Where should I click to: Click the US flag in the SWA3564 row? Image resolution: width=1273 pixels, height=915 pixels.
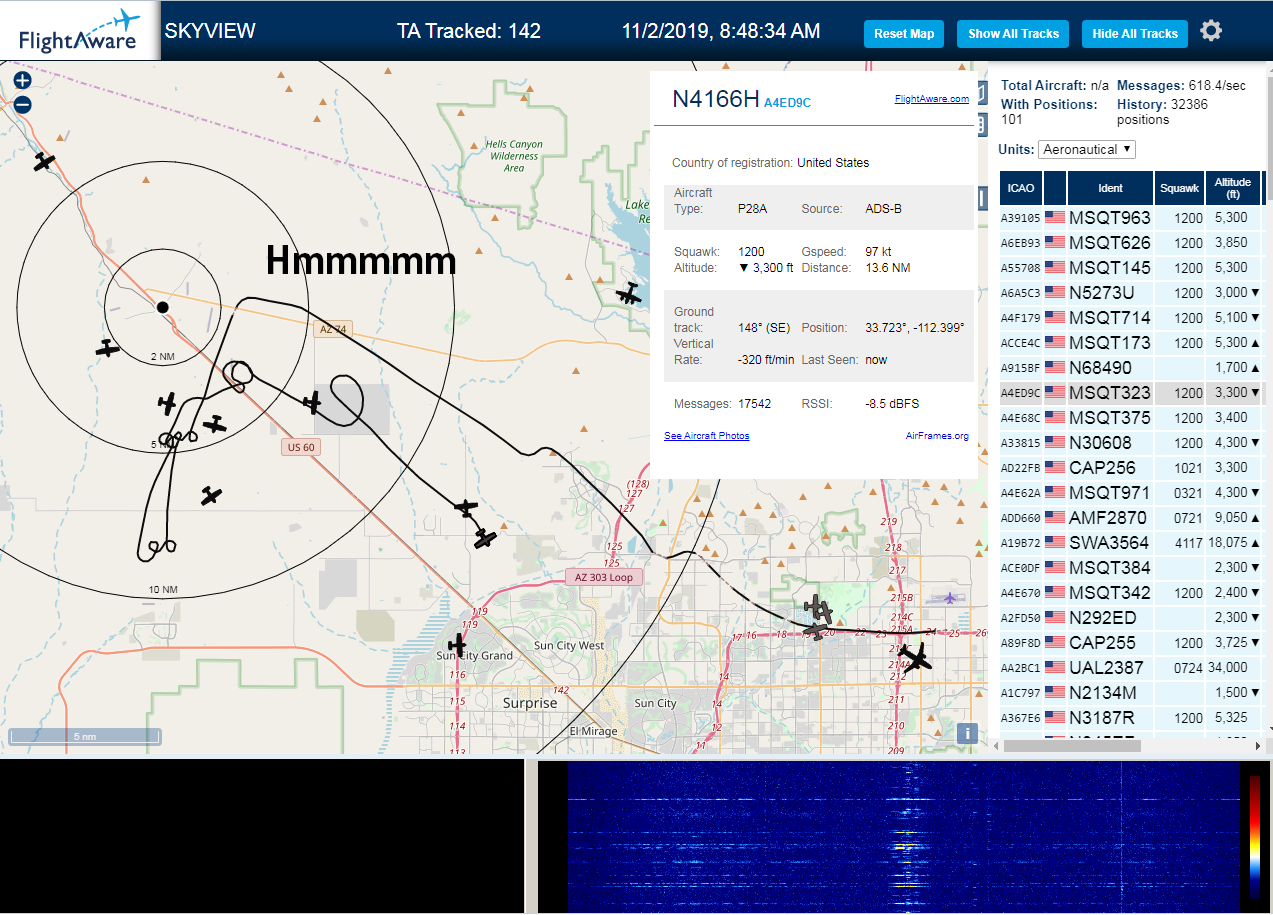point(1055,543)
